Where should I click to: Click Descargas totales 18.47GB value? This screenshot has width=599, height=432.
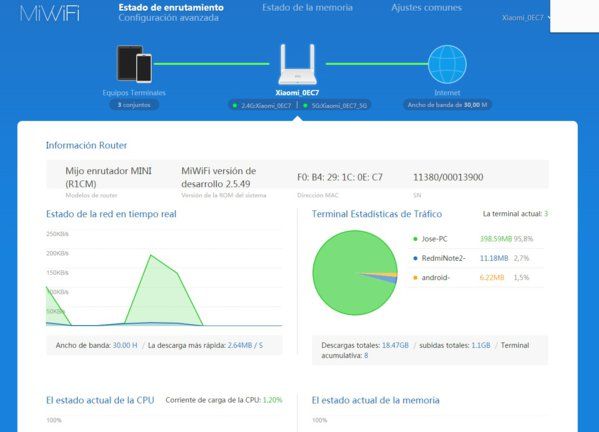point(395,345)
